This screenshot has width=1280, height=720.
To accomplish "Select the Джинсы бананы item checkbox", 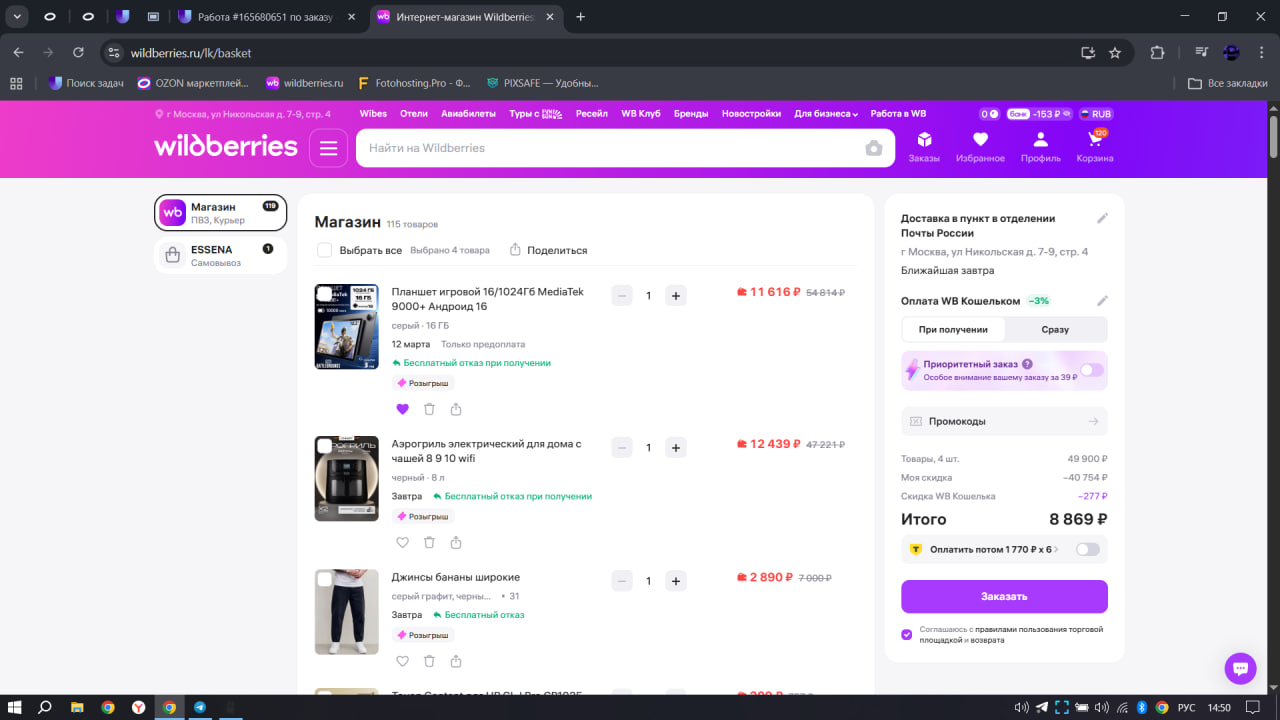I will pos(324,579).
